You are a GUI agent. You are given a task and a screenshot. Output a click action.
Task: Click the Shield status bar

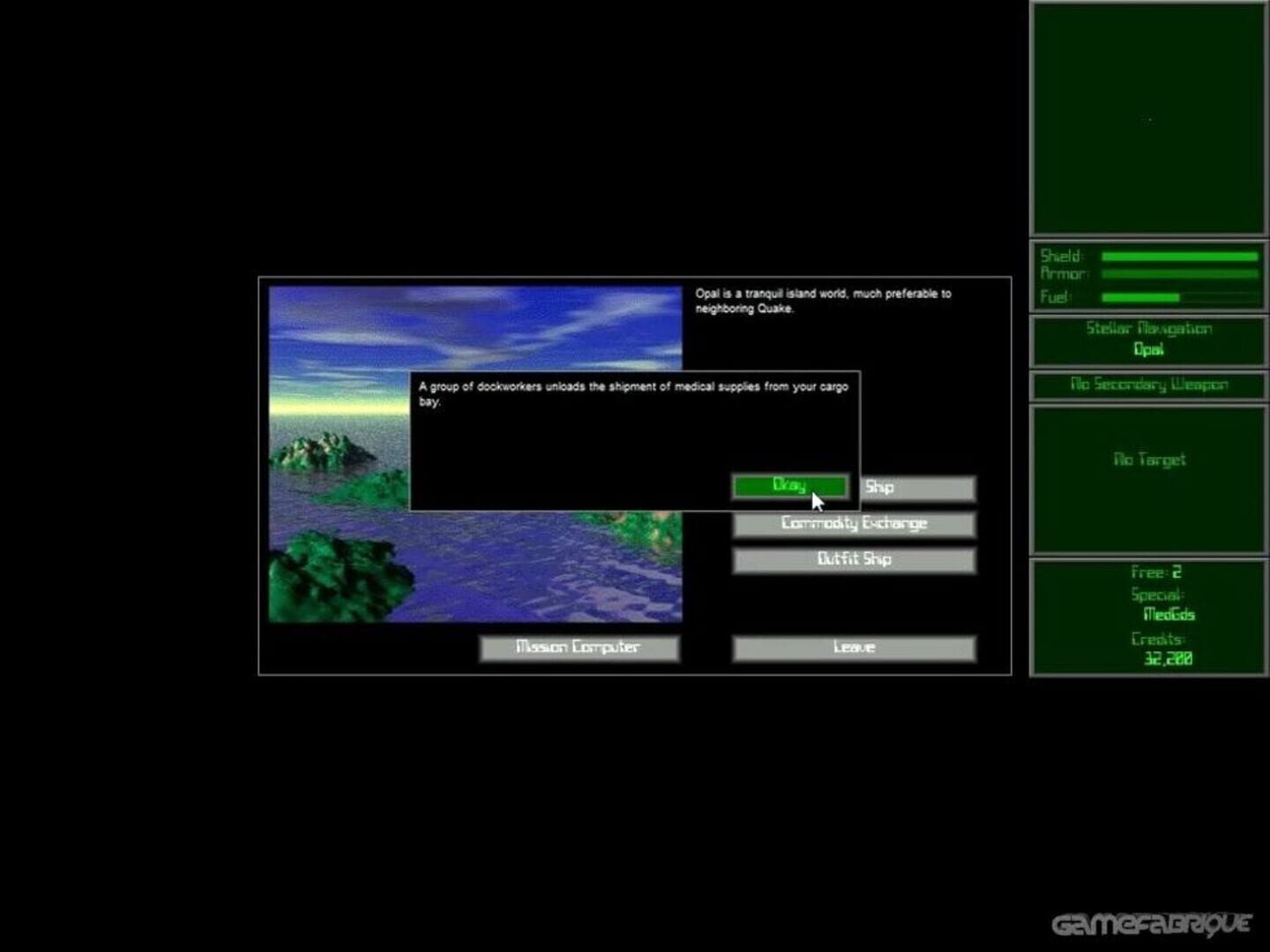pyautogui.click(x=1179, y=257)
